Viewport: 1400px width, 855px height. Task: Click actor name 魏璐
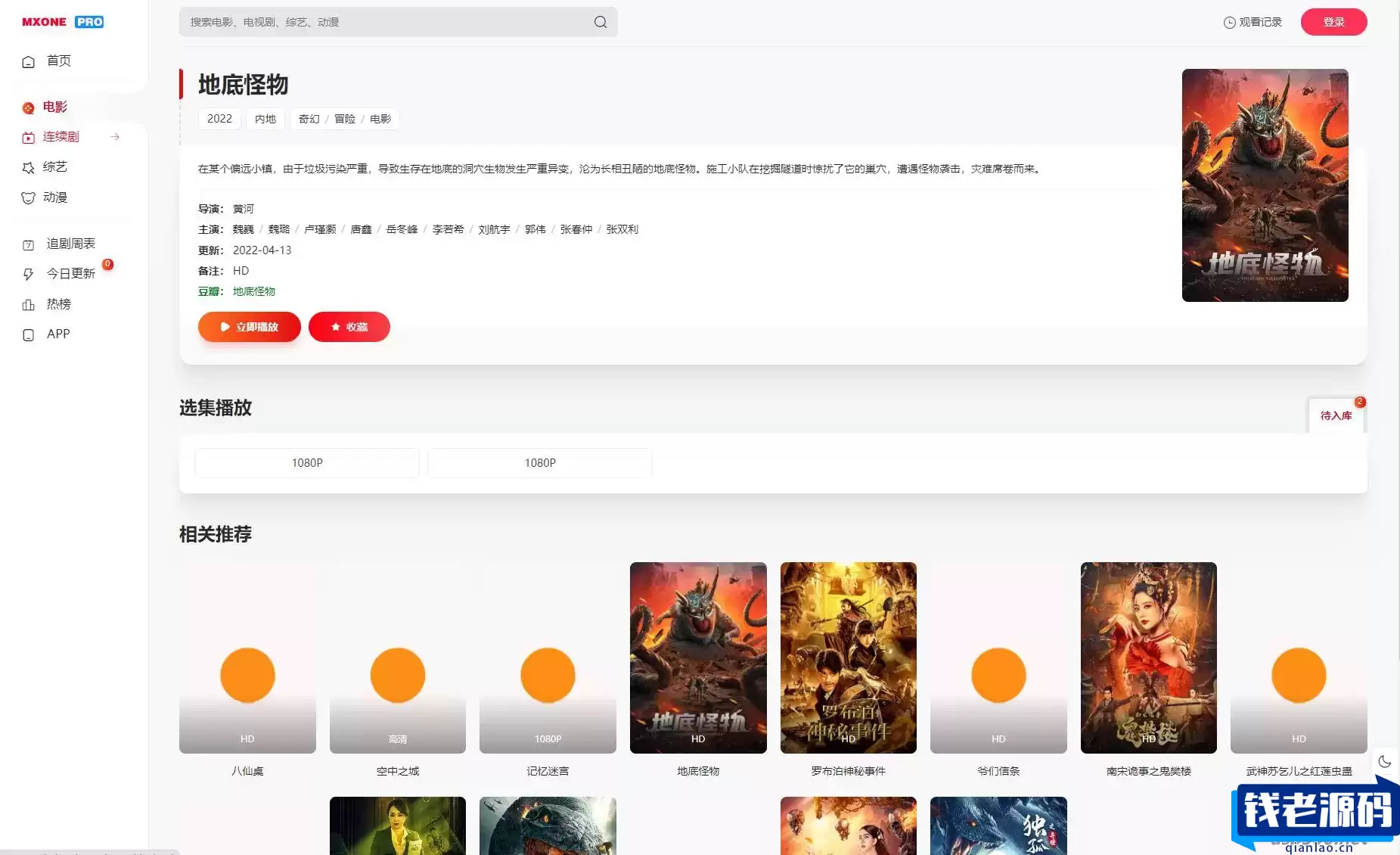279,229
